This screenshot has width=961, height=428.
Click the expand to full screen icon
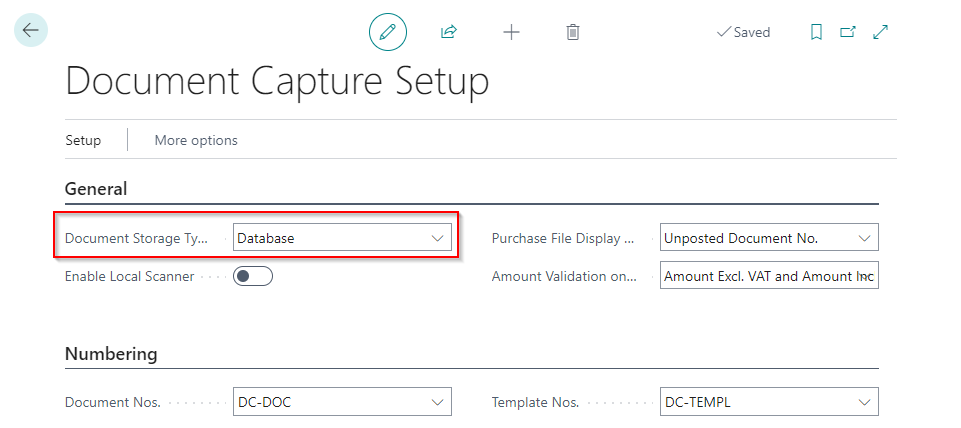coord(881,32)
